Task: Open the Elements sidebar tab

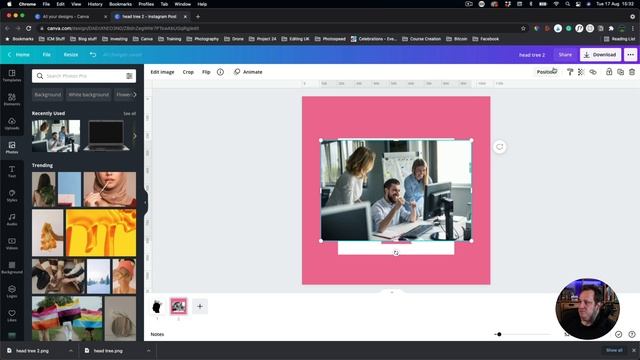Action: click(x=12, y=99)
